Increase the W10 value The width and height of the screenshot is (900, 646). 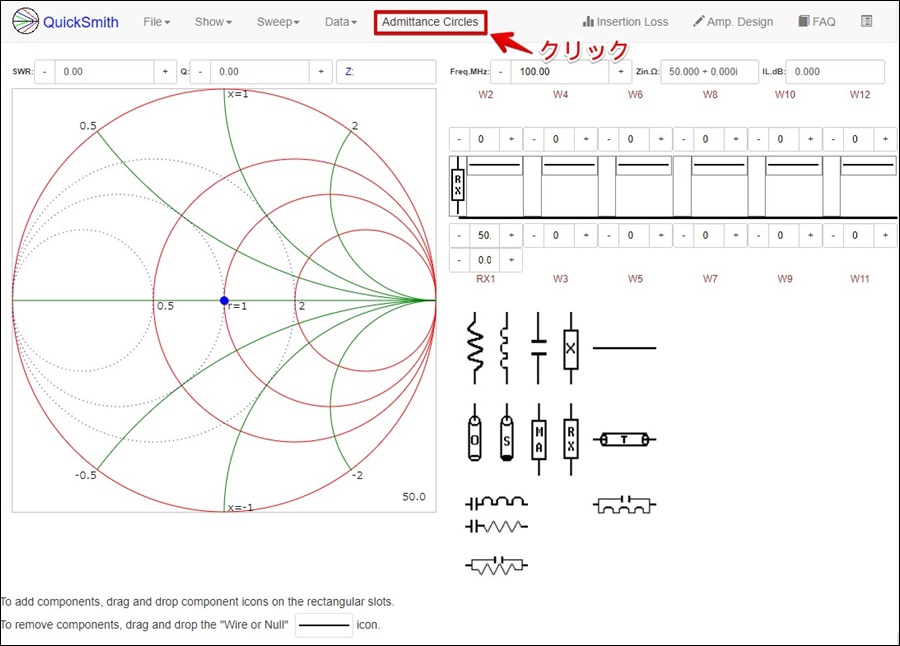810,139
